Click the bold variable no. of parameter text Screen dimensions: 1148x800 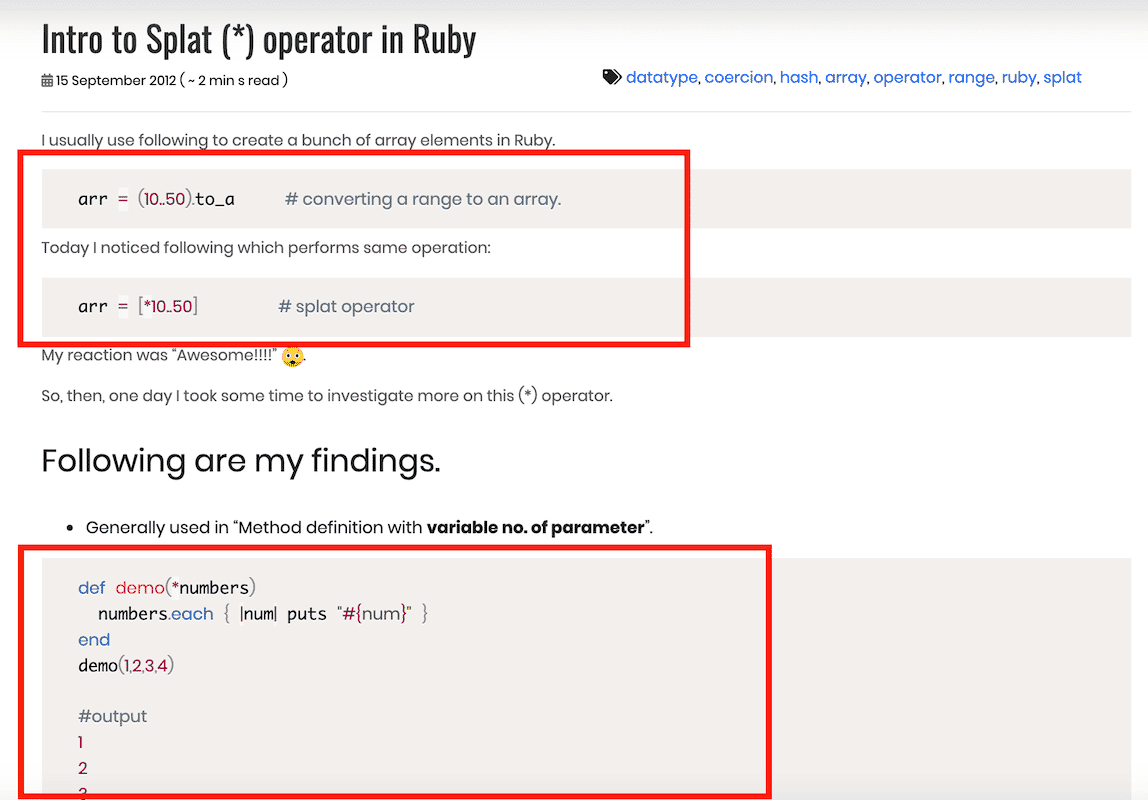[x=536, y=528]
